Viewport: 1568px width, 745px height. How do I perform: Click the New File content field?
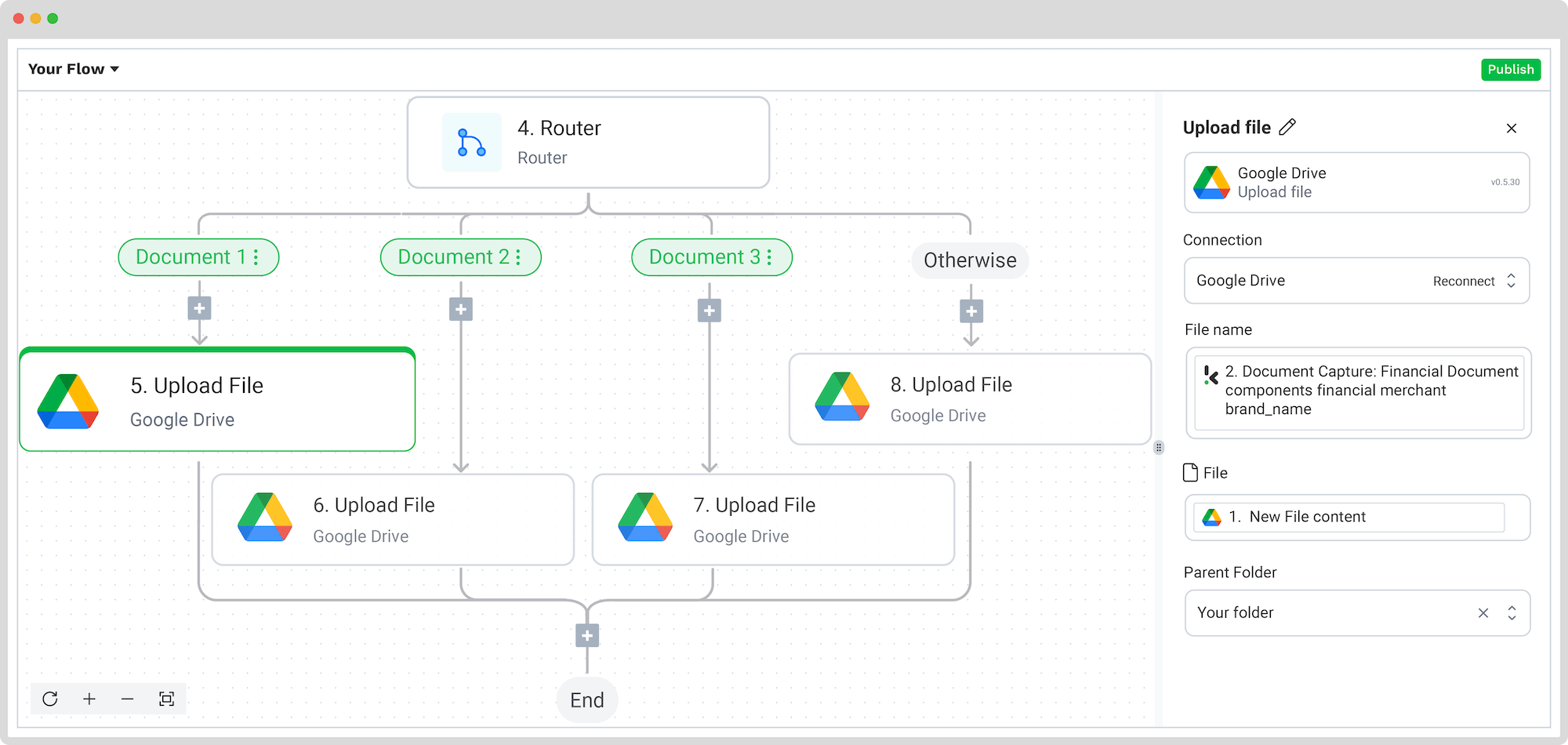pyautogui.click(x=1357, y=518)
